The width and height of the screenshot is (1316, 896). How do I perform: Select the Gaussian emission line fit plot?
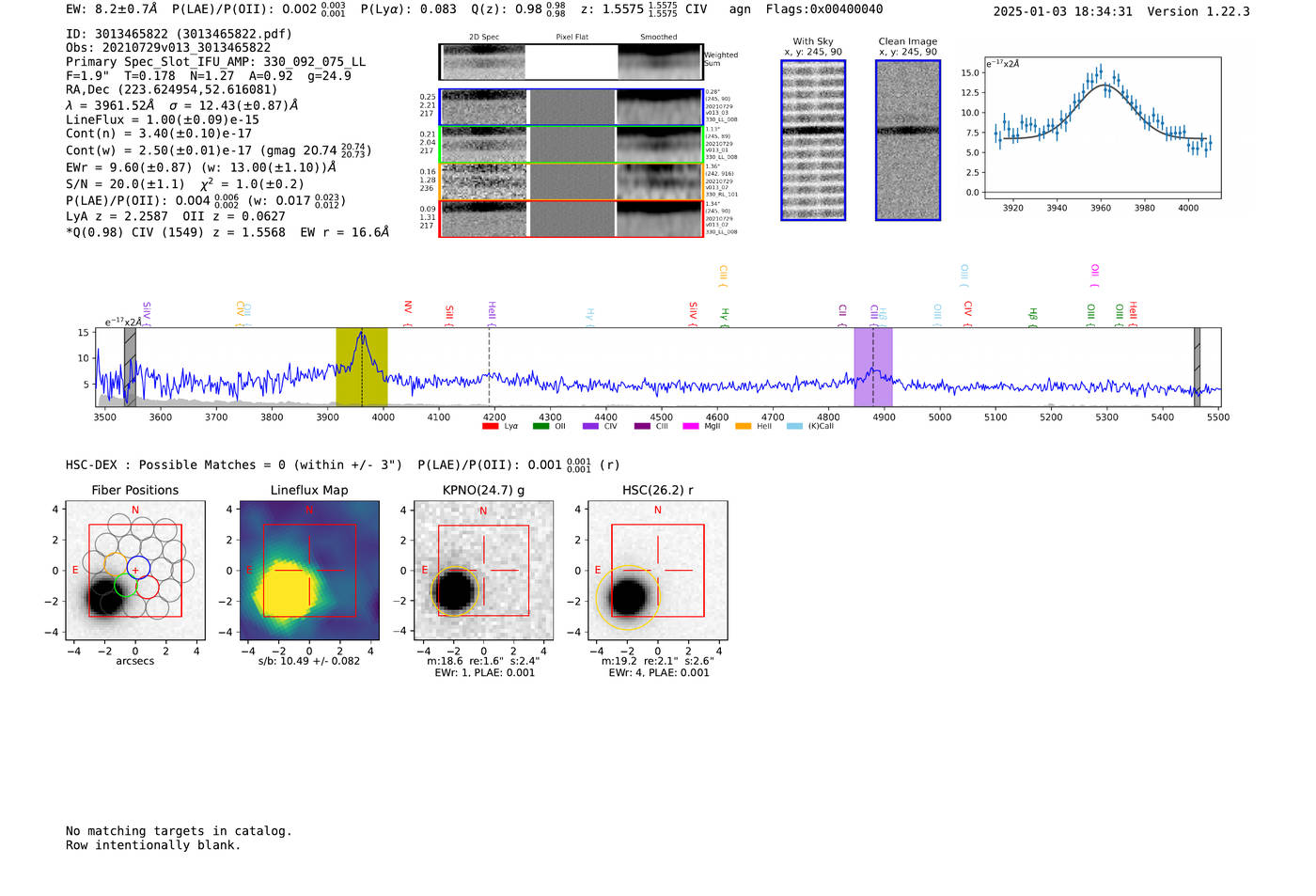1102,128
